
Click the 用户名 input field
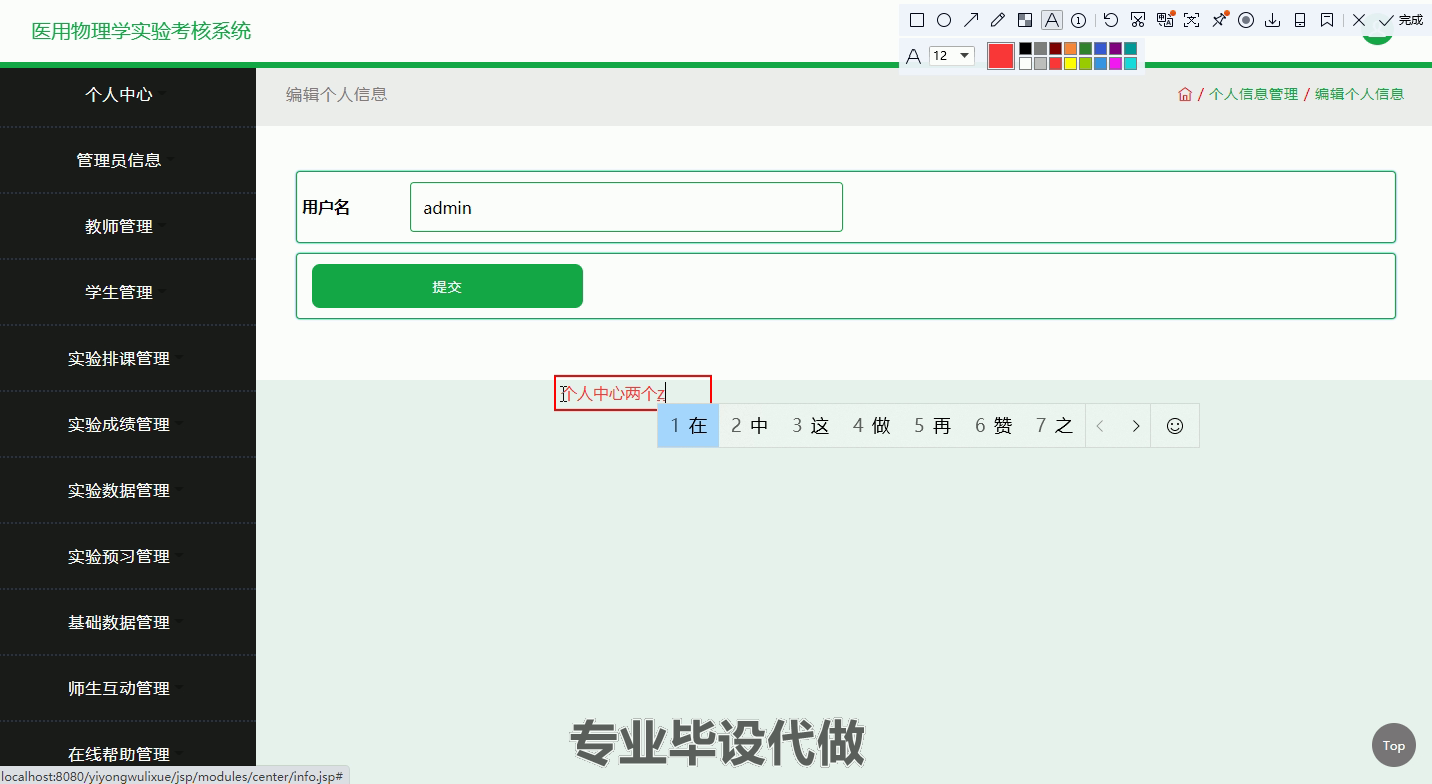(x=626, y=207)
